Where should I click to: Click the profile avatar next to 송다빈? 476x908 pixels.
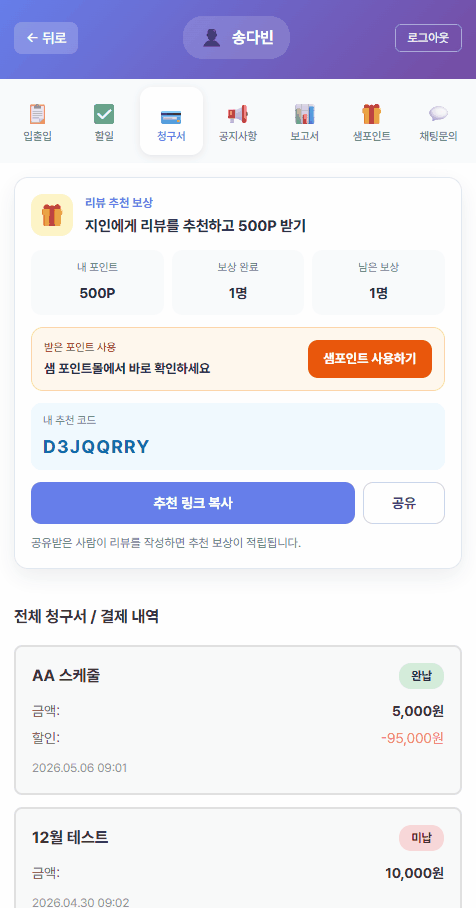[x=211, y=38]
